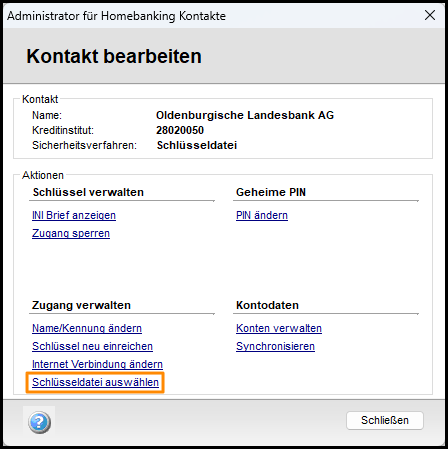The height and width of the screenshot is (449, 448).
Task: Open Konten verwalten link
Action: pos(279,328)
